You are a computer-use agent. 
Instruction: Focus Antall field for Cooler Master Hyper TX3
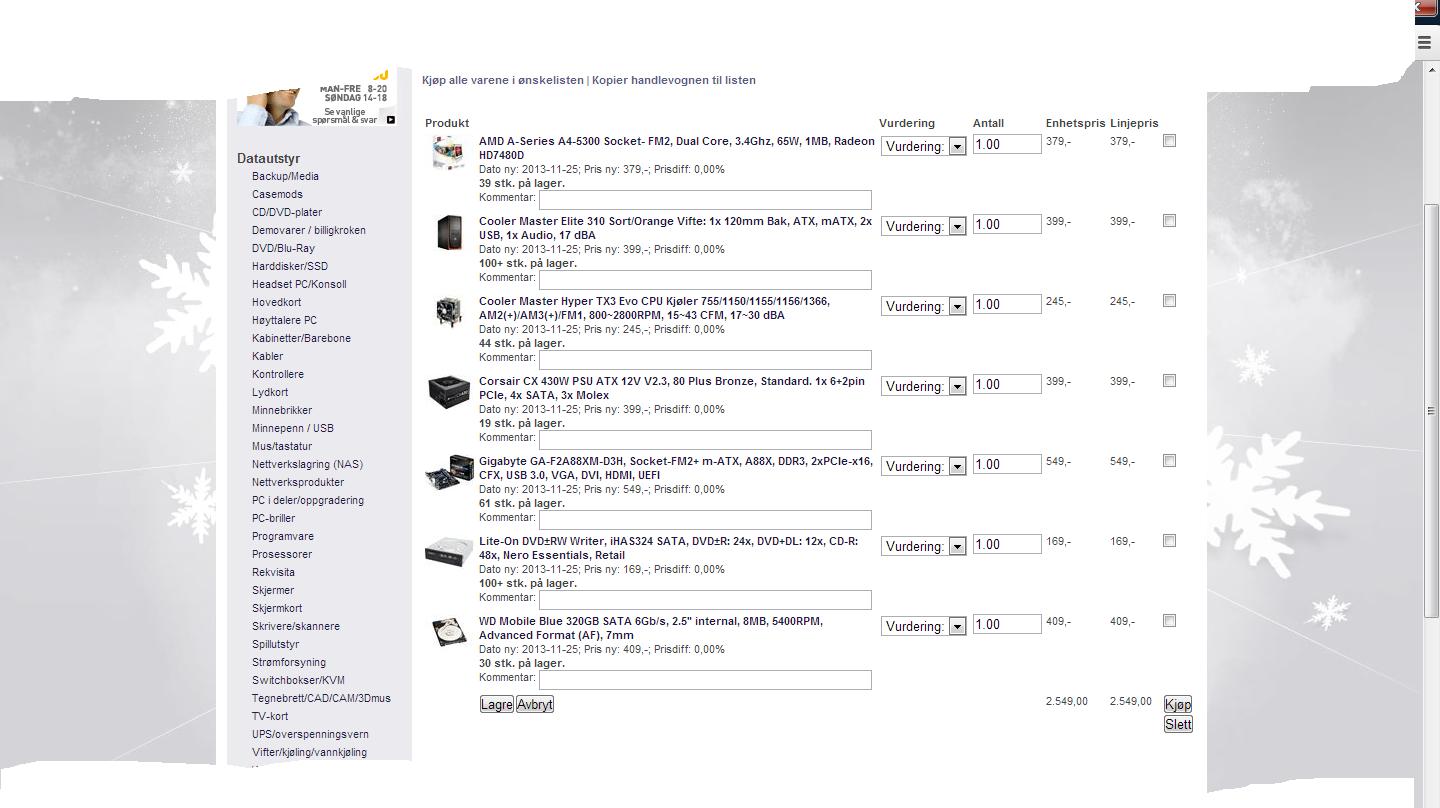(x=1007, y=304)
